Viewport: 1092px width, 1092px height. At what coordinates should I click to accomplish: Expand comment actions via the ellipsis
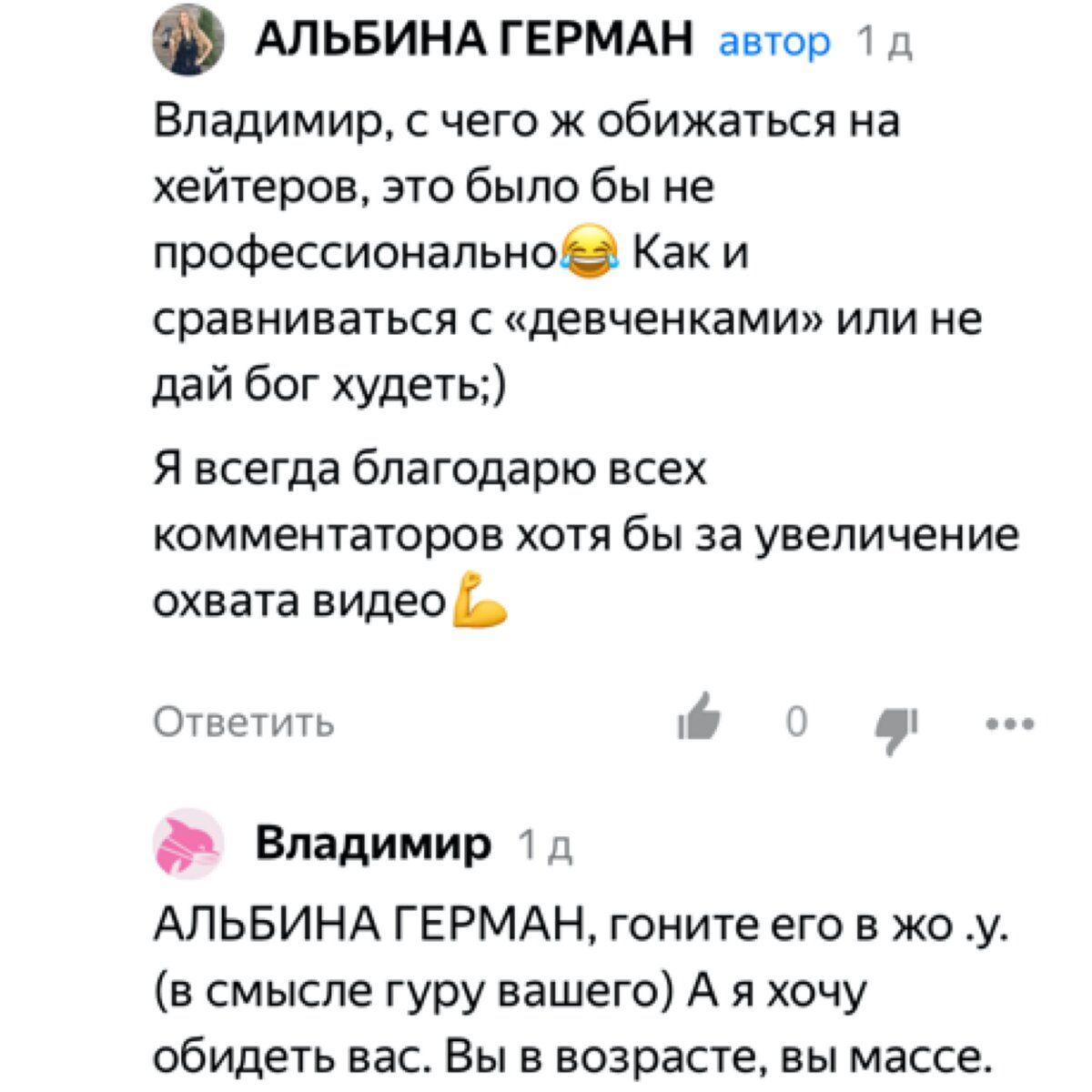pyautogui.click(x=1010, y=723)
